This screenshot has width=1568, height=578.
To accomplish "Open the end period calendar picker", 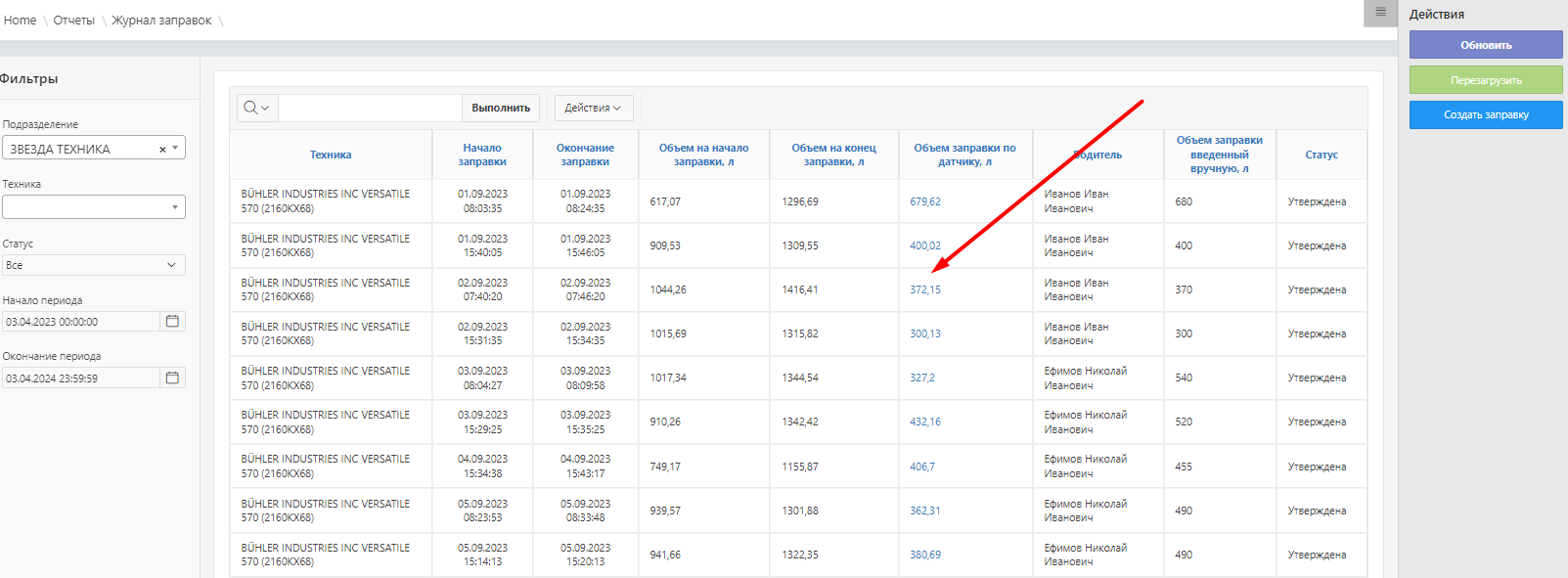I will tap(172, 378).
